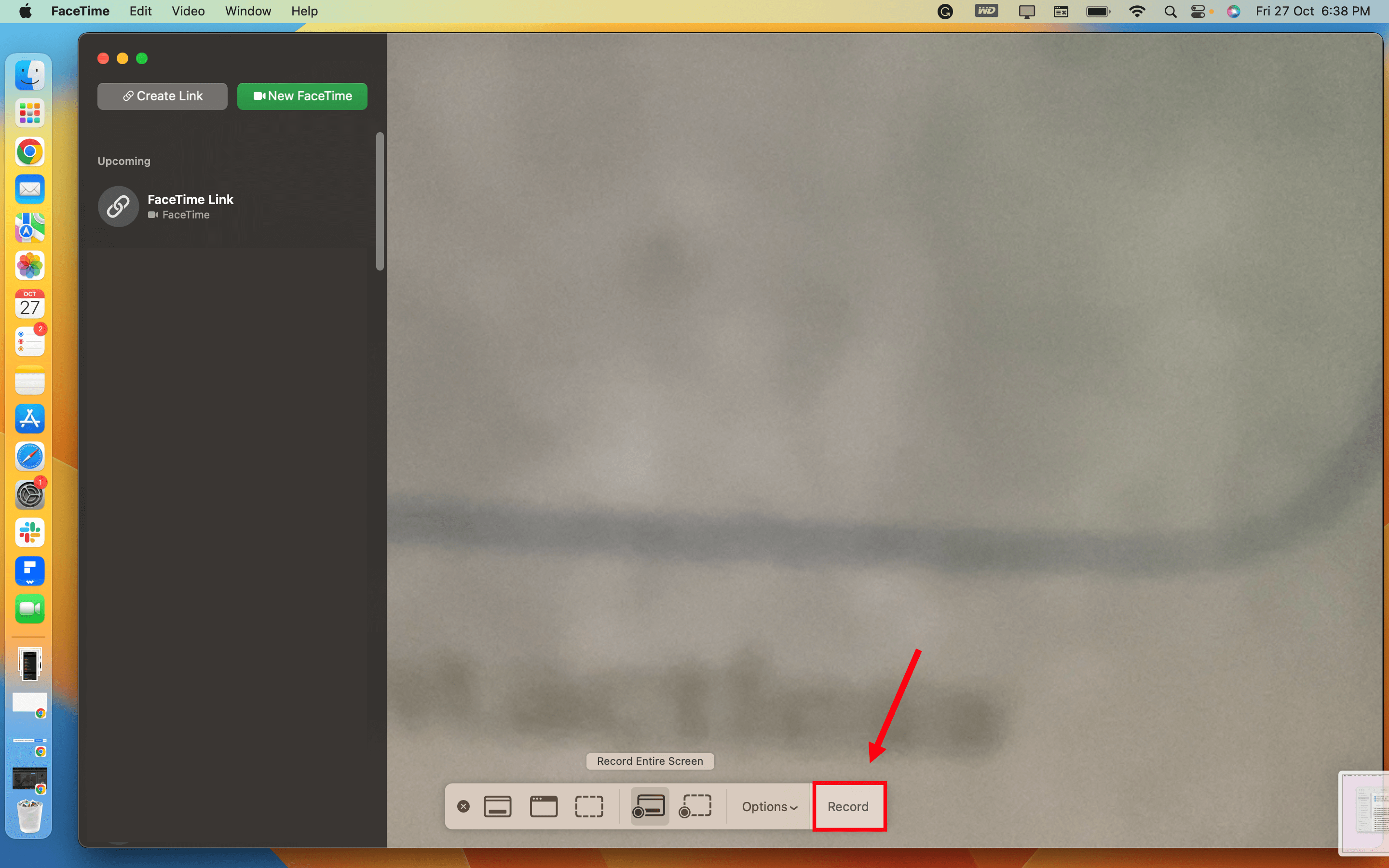Screen dimensions: 1389x868
Task: Open FaceTime app from dock
Action: tap(29, 609)
